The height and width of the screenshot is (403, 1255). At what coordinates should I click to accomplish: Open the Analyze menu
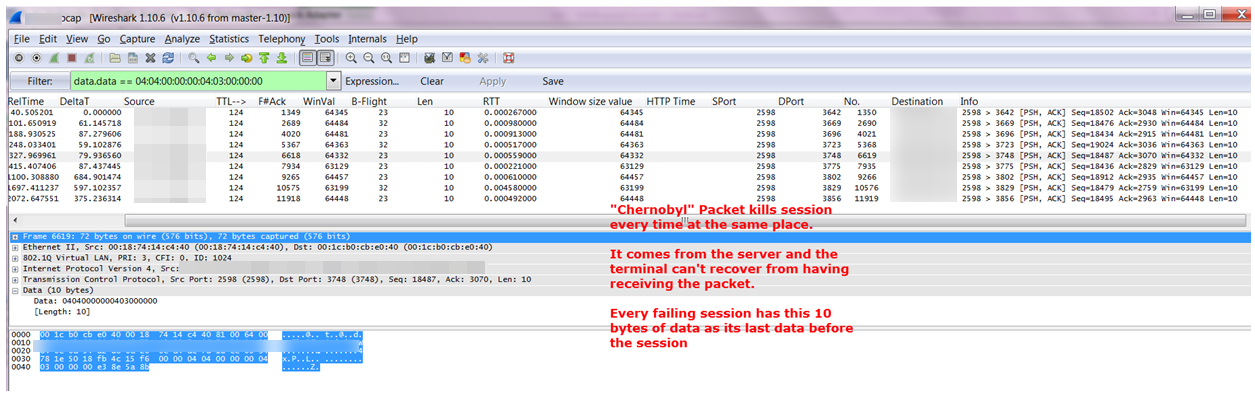tap(182, 38)
